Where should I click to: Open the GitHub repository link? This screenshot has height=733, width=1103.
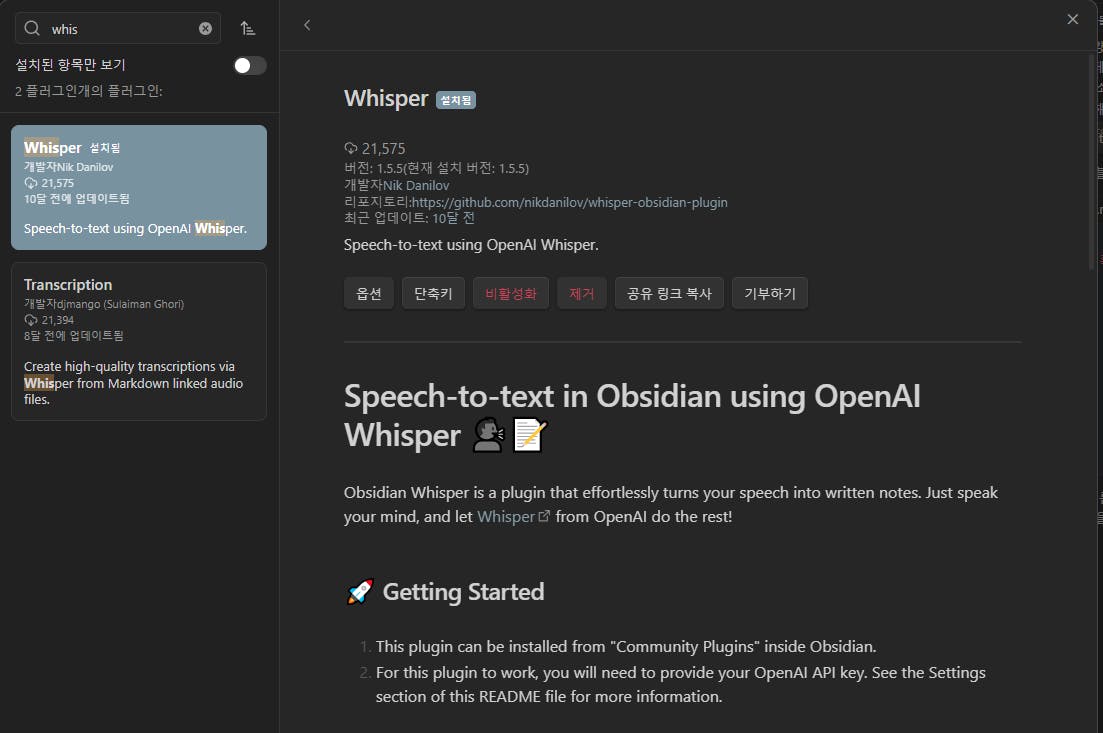[x=570, y=202]
